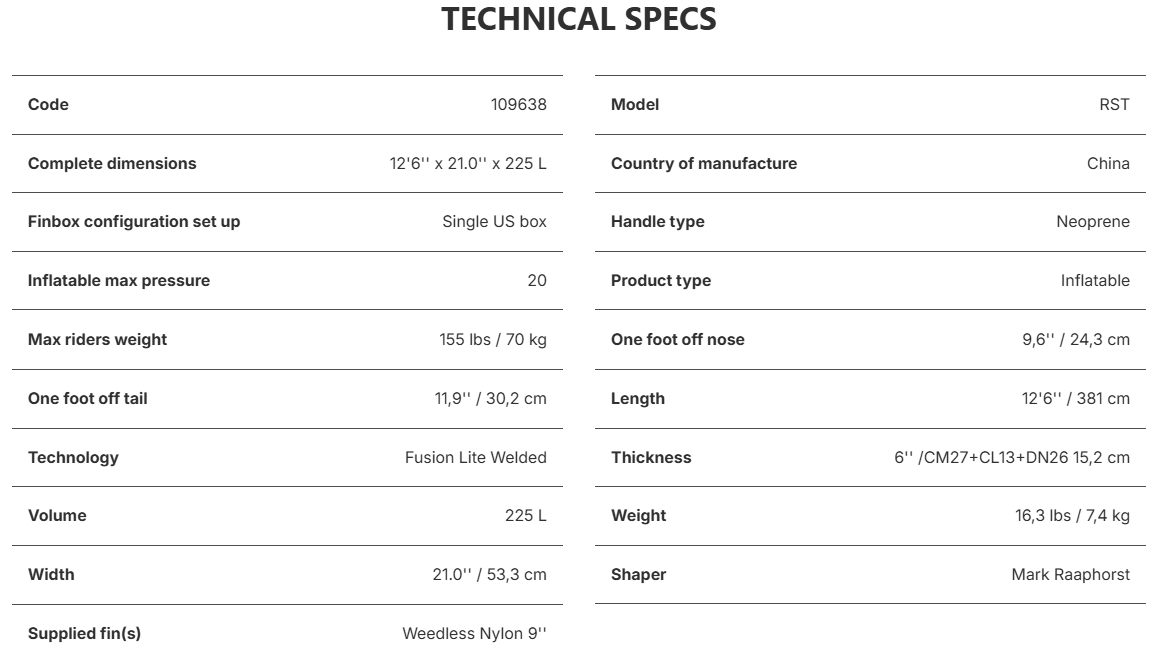
Task: Select the Neoprene handle type value
Action: (1093, 221)
